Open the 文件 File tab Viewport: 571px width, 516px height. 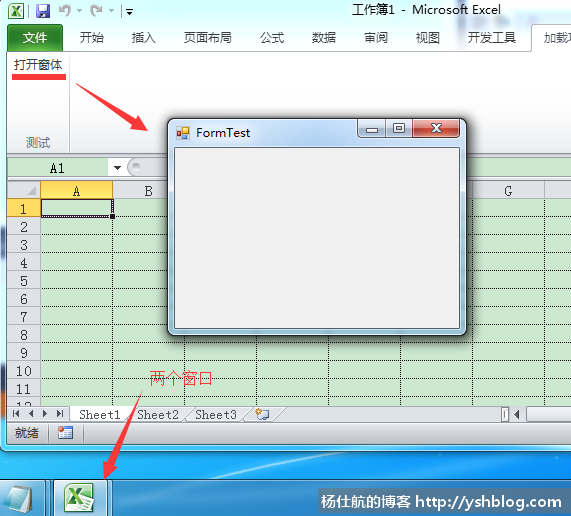(35, 38)
